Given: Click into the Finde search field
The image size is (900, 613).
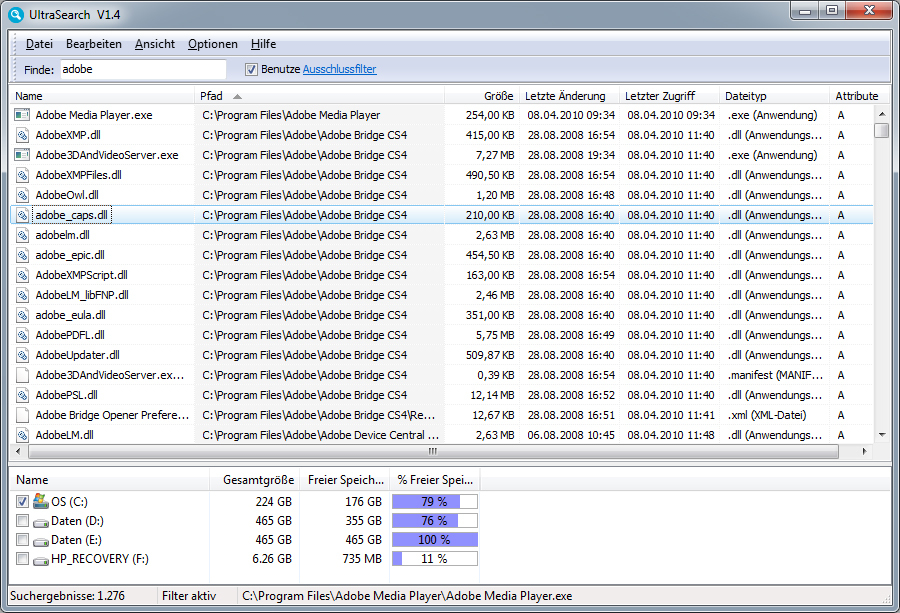Looking at the screenshot, I should coord(143,69).
